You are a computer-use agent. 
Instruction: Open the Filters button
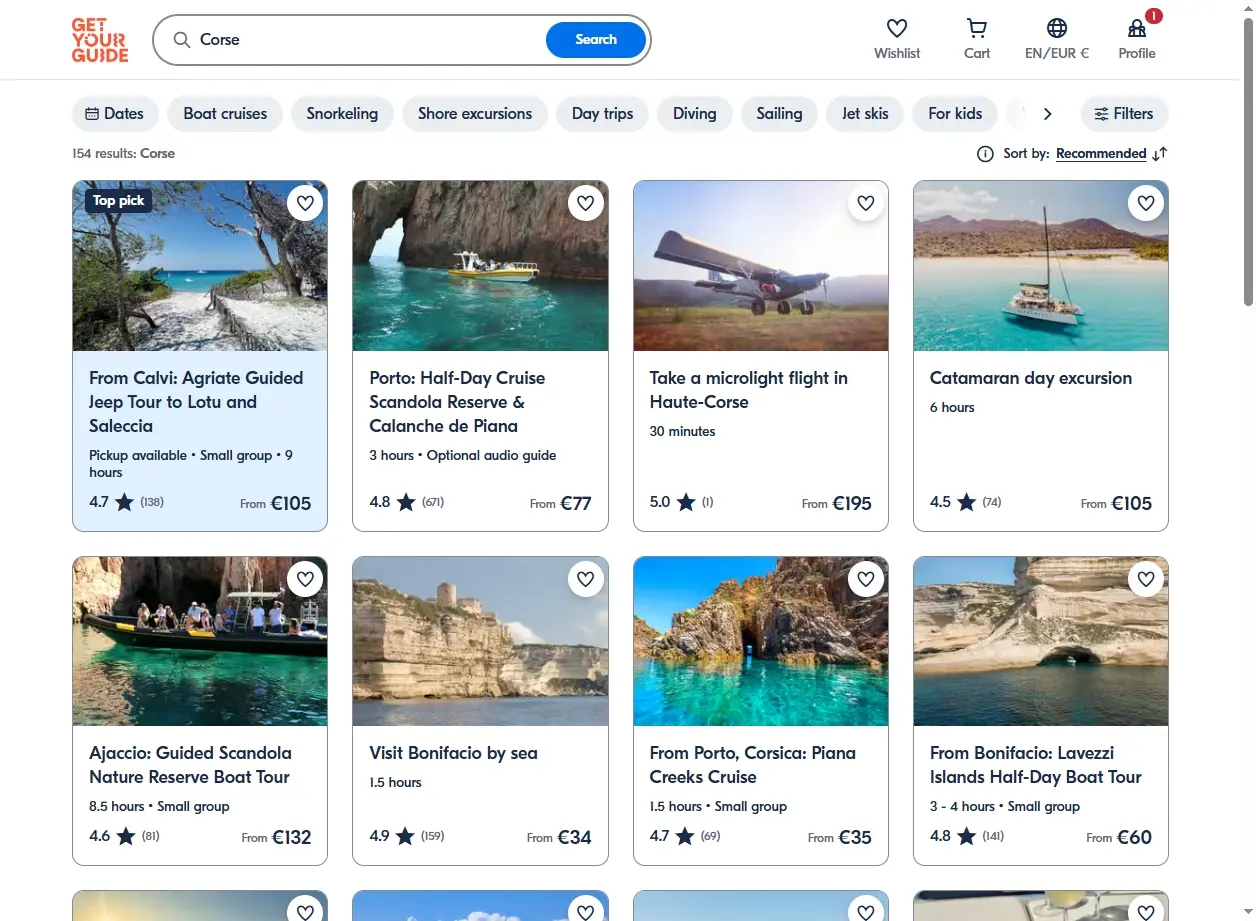coord(1124,114)
